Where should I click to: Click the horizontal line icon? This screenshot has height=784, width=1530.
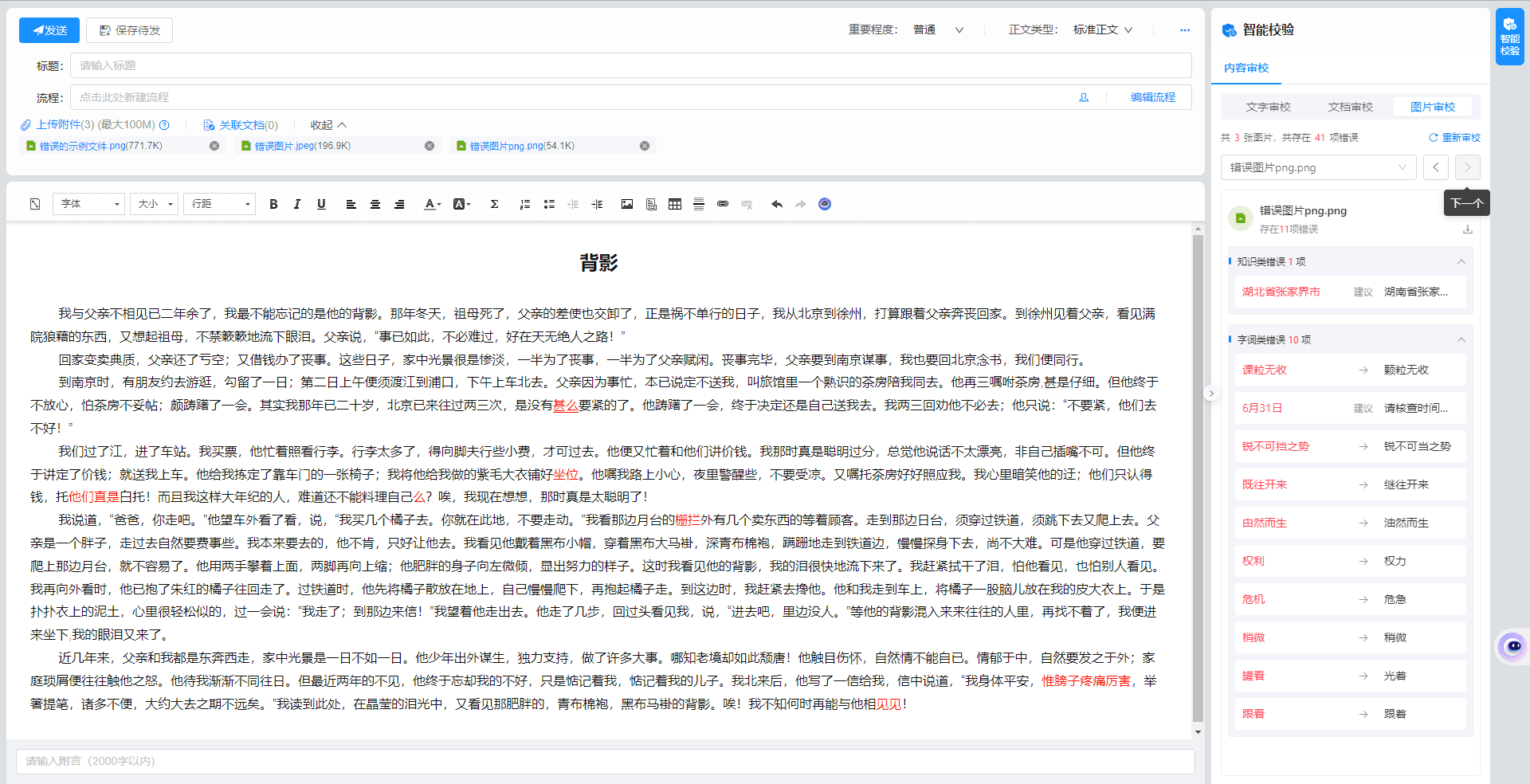[699, 204]
